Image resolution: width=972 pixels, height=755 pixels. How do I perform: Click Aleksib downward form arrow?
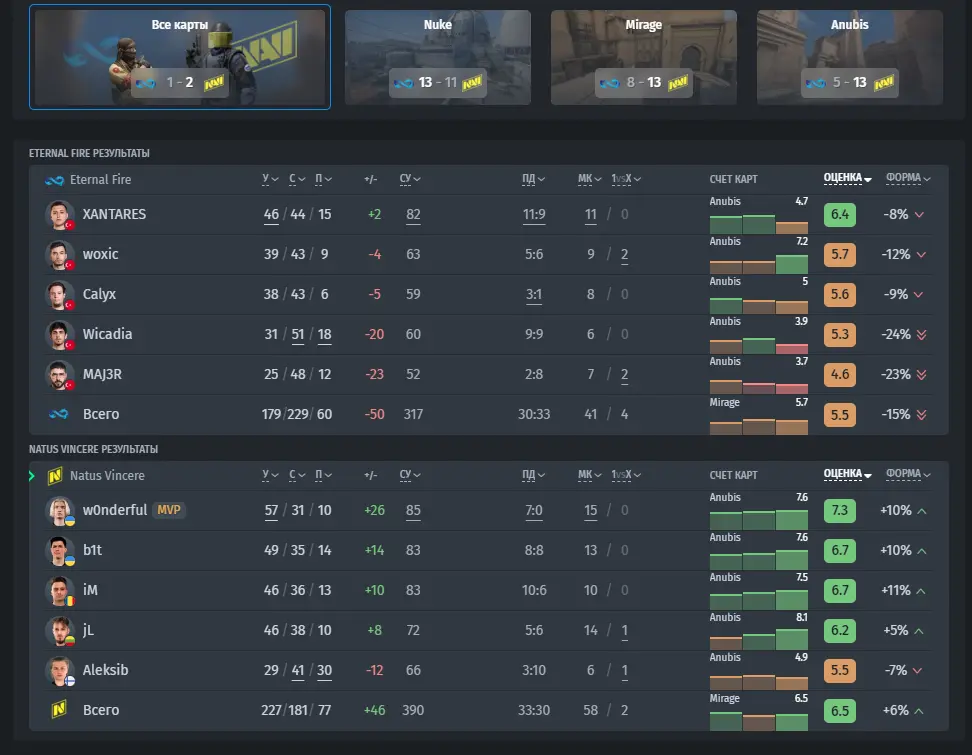coord(917,671)
